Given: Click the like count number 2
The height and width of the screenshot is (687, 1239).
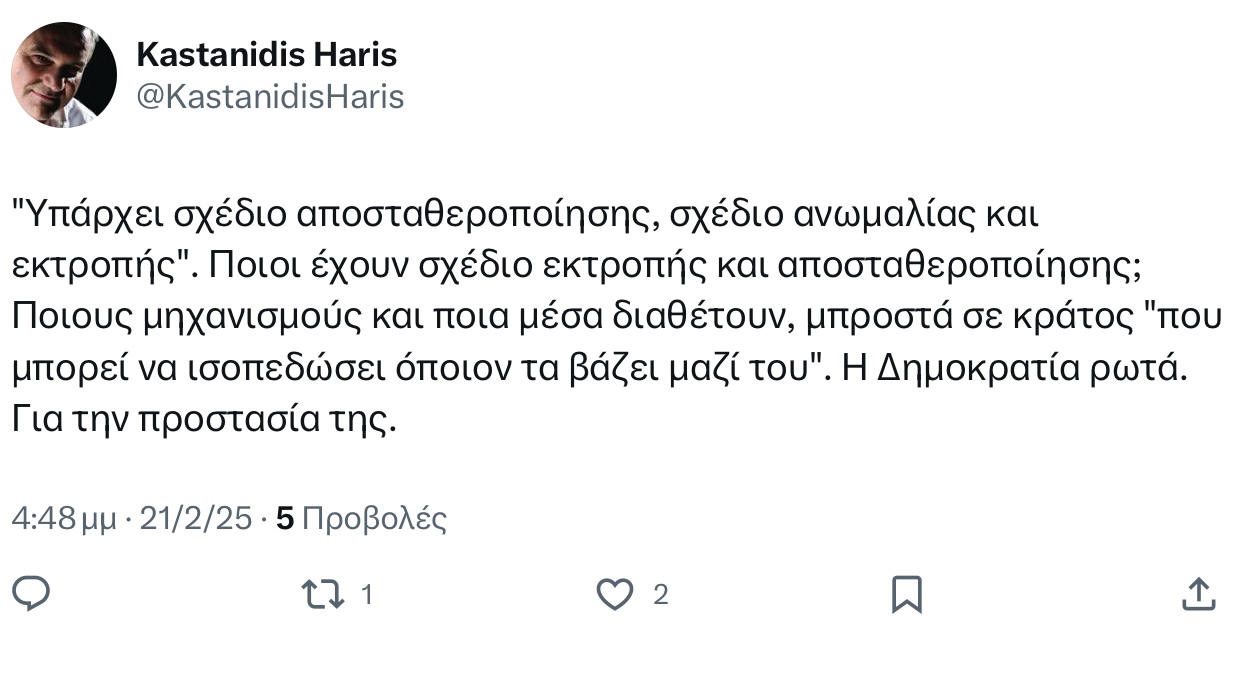Looking at the screenshot, I should pyautogui.click(x=660, y=596).
